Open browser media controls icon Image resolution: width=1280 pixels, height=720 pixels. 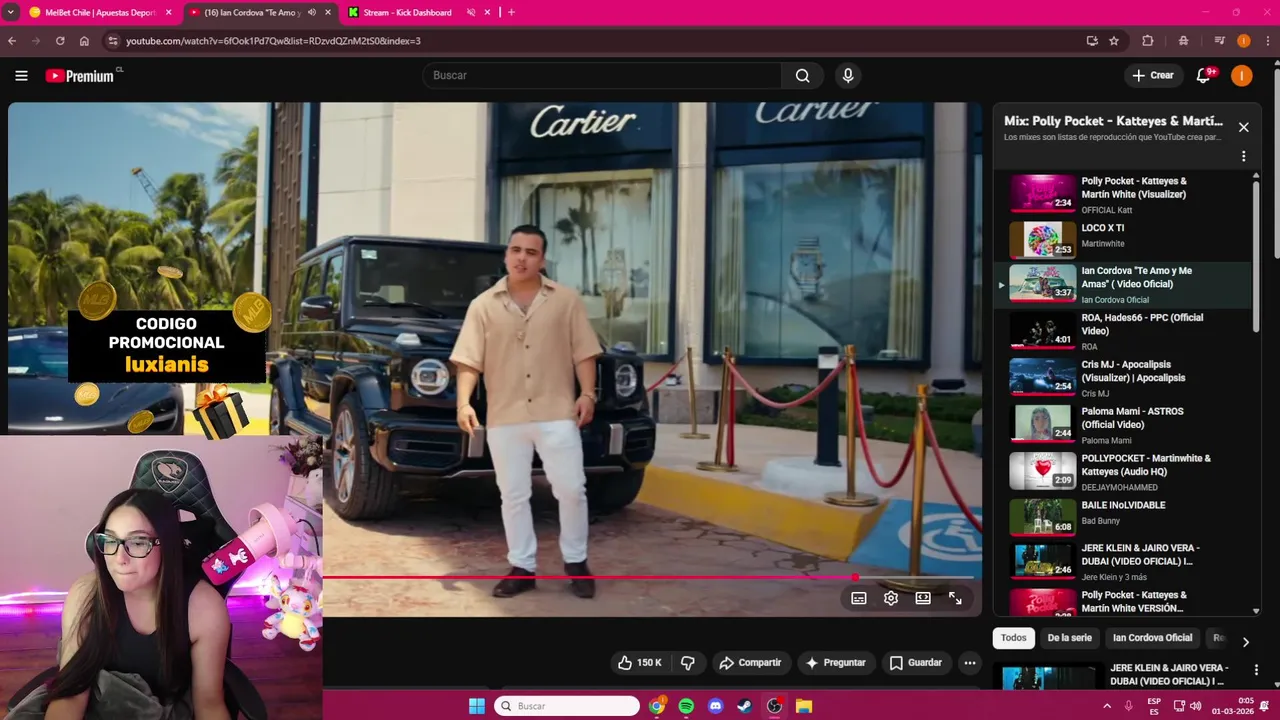click(1219, 41)
